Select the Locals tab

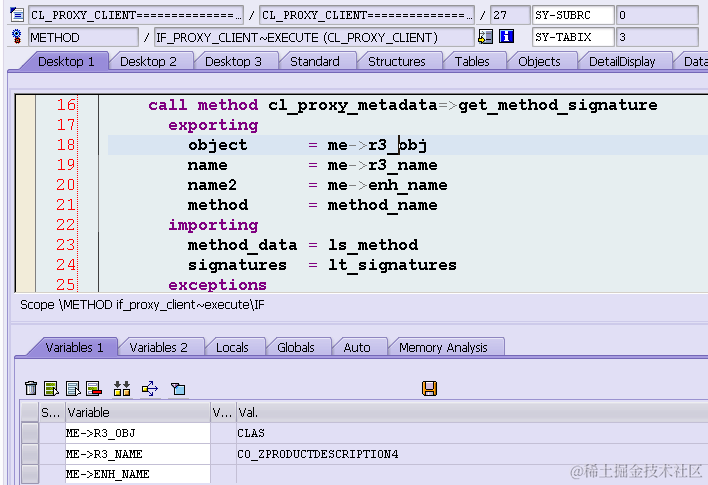[x=232, y=347]
